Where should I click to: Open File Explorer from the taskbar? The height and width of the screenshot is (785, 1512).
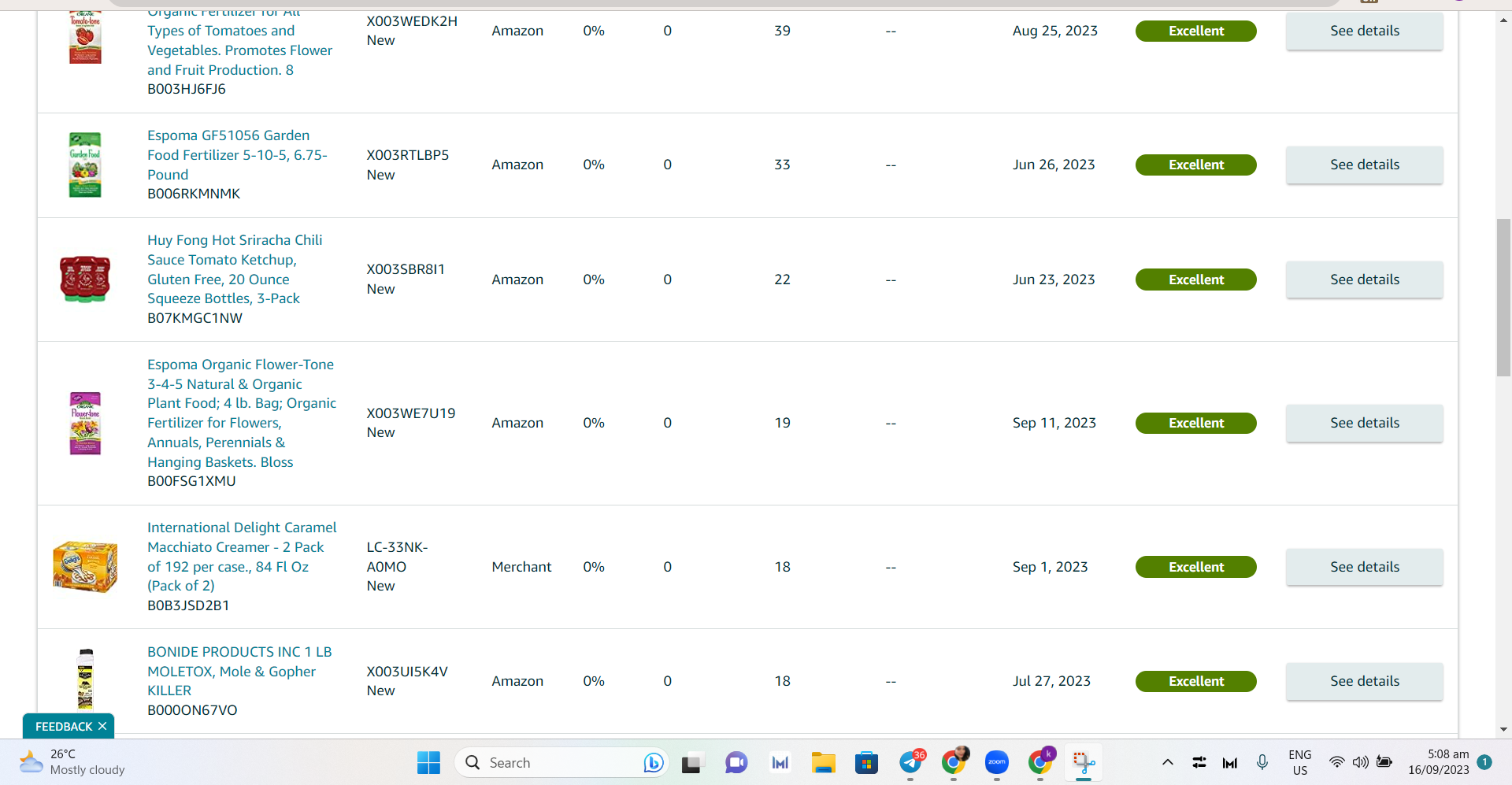click(x=824, y=762)
